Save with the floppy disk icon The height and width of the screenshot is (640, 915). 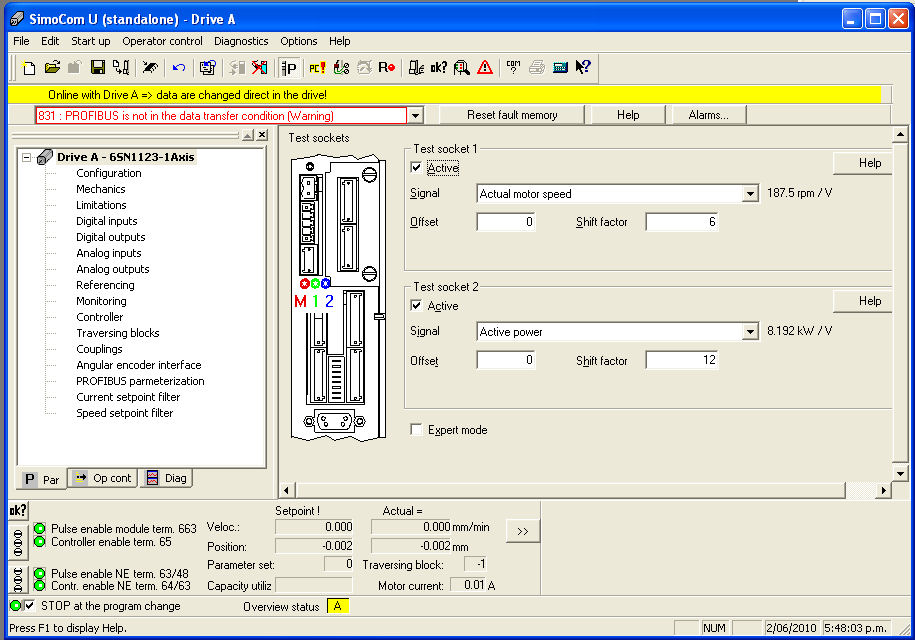coord(97,68)
